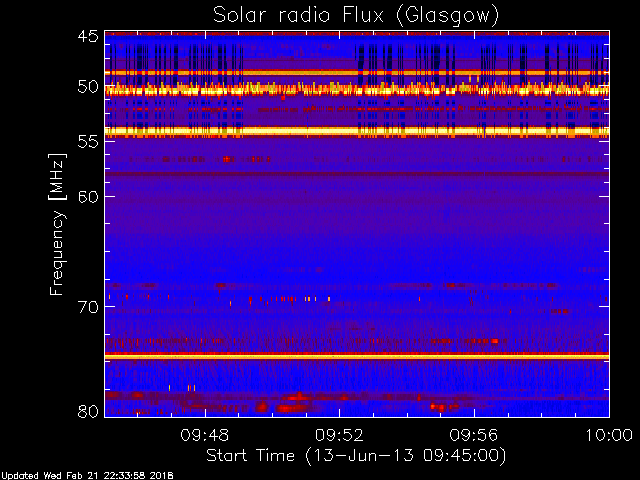640x480 pixels.
Task: Click the 'Start Time (13-Jun-13 09:45:00)' label
Action: click(356, 456)
